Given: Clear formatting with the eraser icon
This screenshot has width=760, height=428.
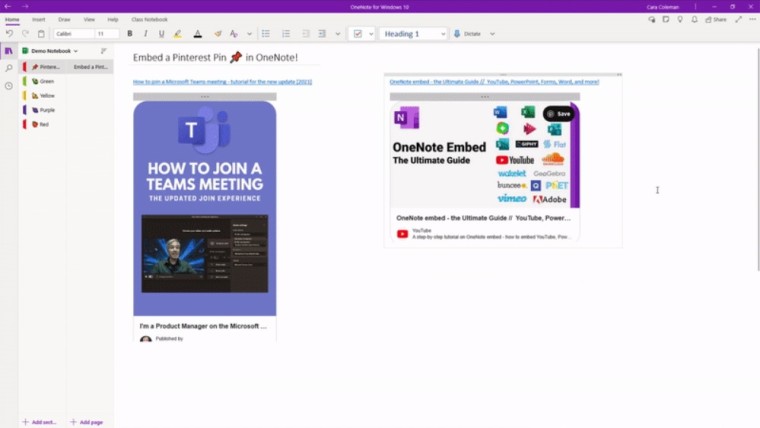Looking at the screenshot, I should pos(218,33).
